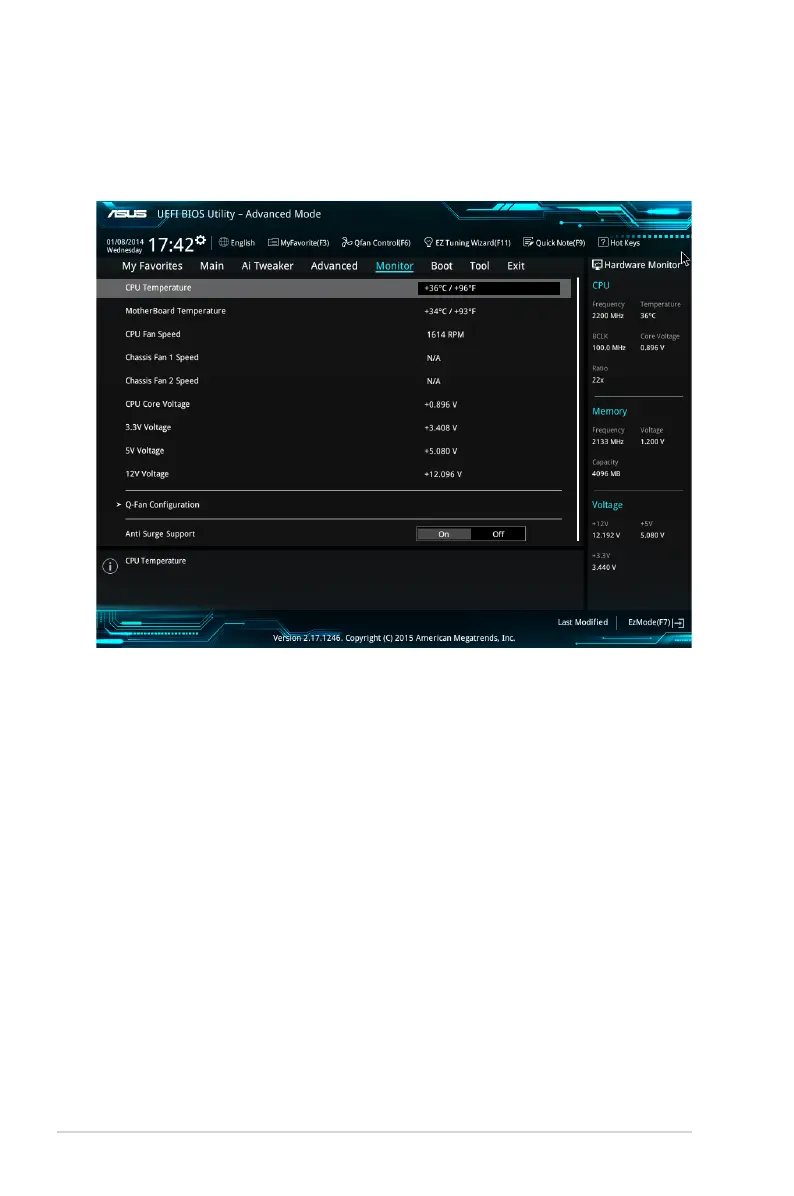Click the +3.408 V value
Viewport: 794px width, 1196px height.
click(441, 428)
